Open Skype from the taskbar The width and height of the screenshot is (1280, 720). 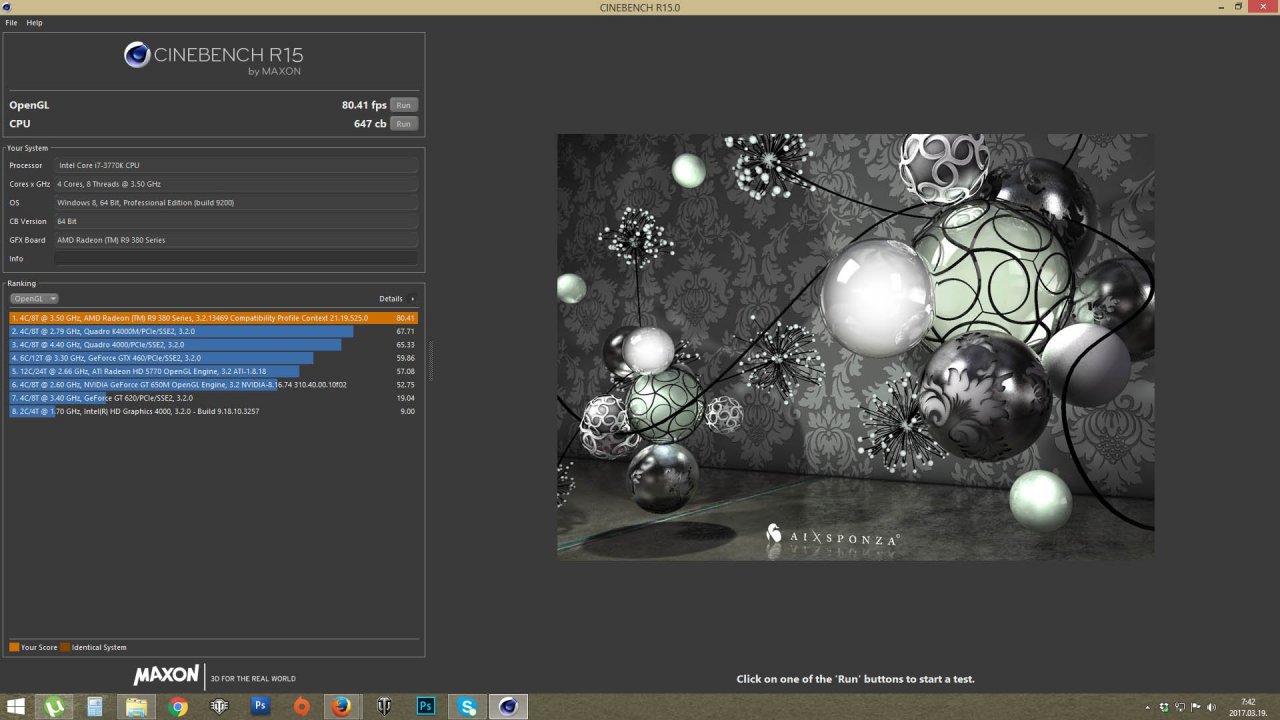click(467, 707)
